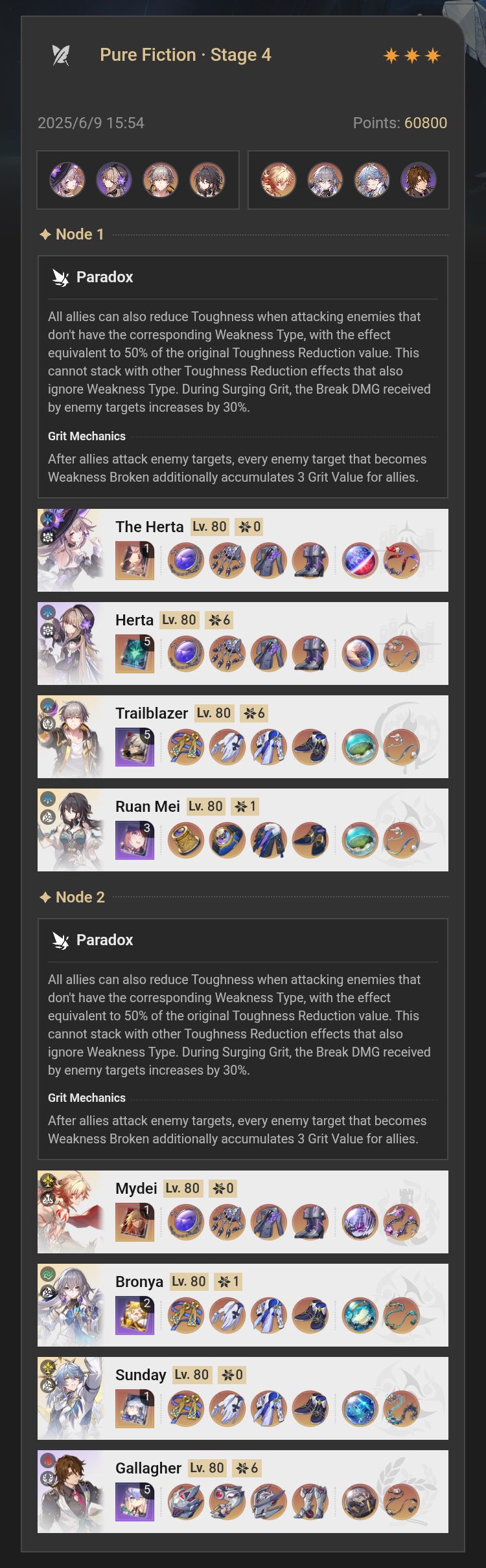Click The Herta's light cone icon

135,561
